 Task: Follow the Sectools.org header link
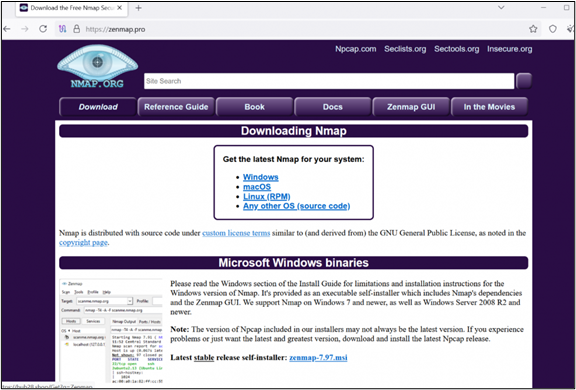[x=457, y=49]
